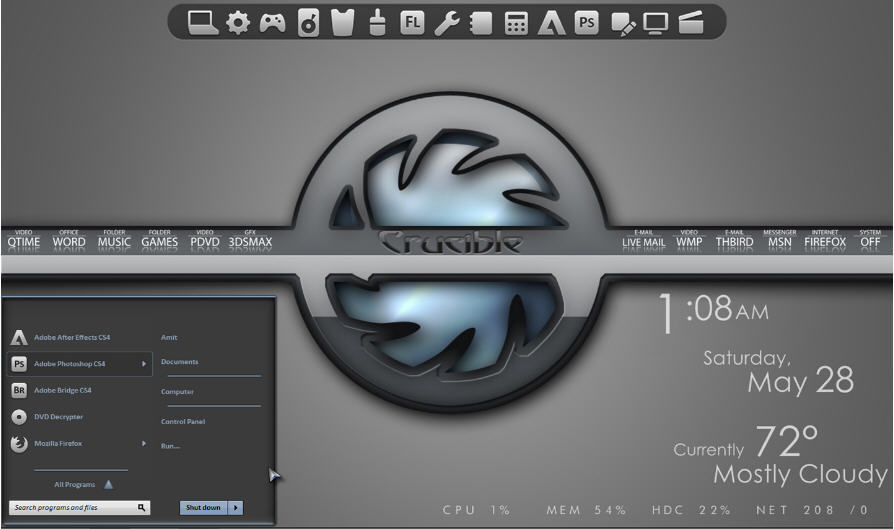
Task: Open the laptop icon in top dock
Action: pos(203,23)
